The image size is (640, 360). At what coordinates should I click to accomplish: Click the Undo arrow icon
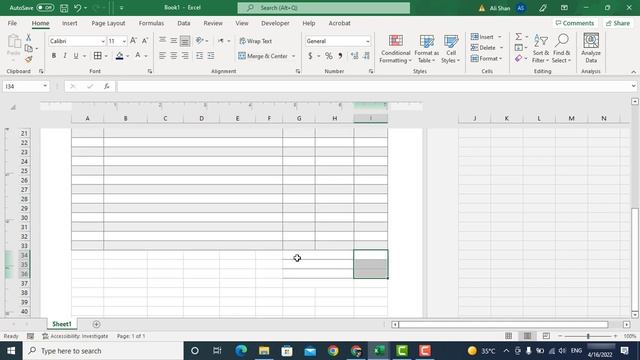pyautogui.click(x=78, y=8)
